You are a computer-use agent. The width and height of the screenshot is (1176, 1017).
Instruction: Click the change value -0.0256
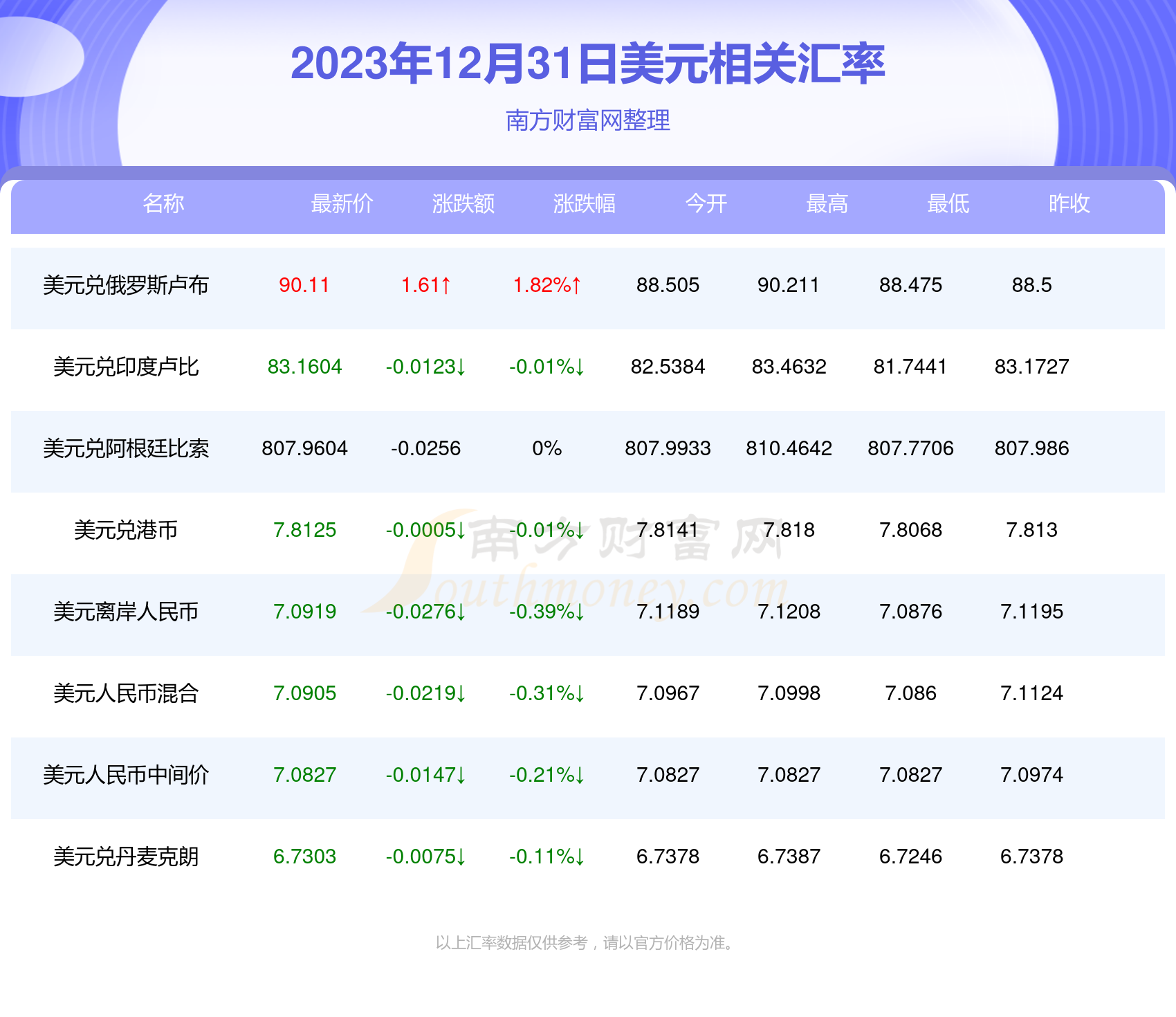(x=426, y=448)
